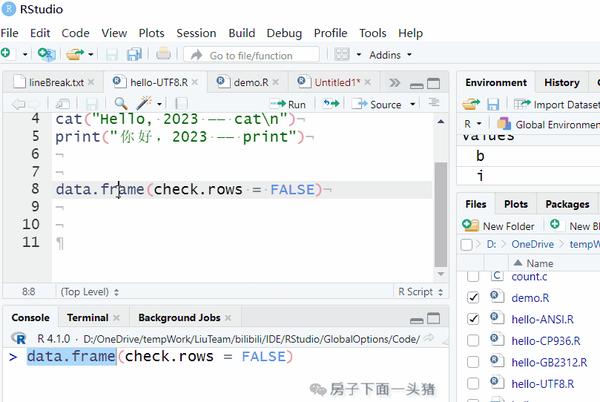Show more editor tabs chevron

coord(394,83)
